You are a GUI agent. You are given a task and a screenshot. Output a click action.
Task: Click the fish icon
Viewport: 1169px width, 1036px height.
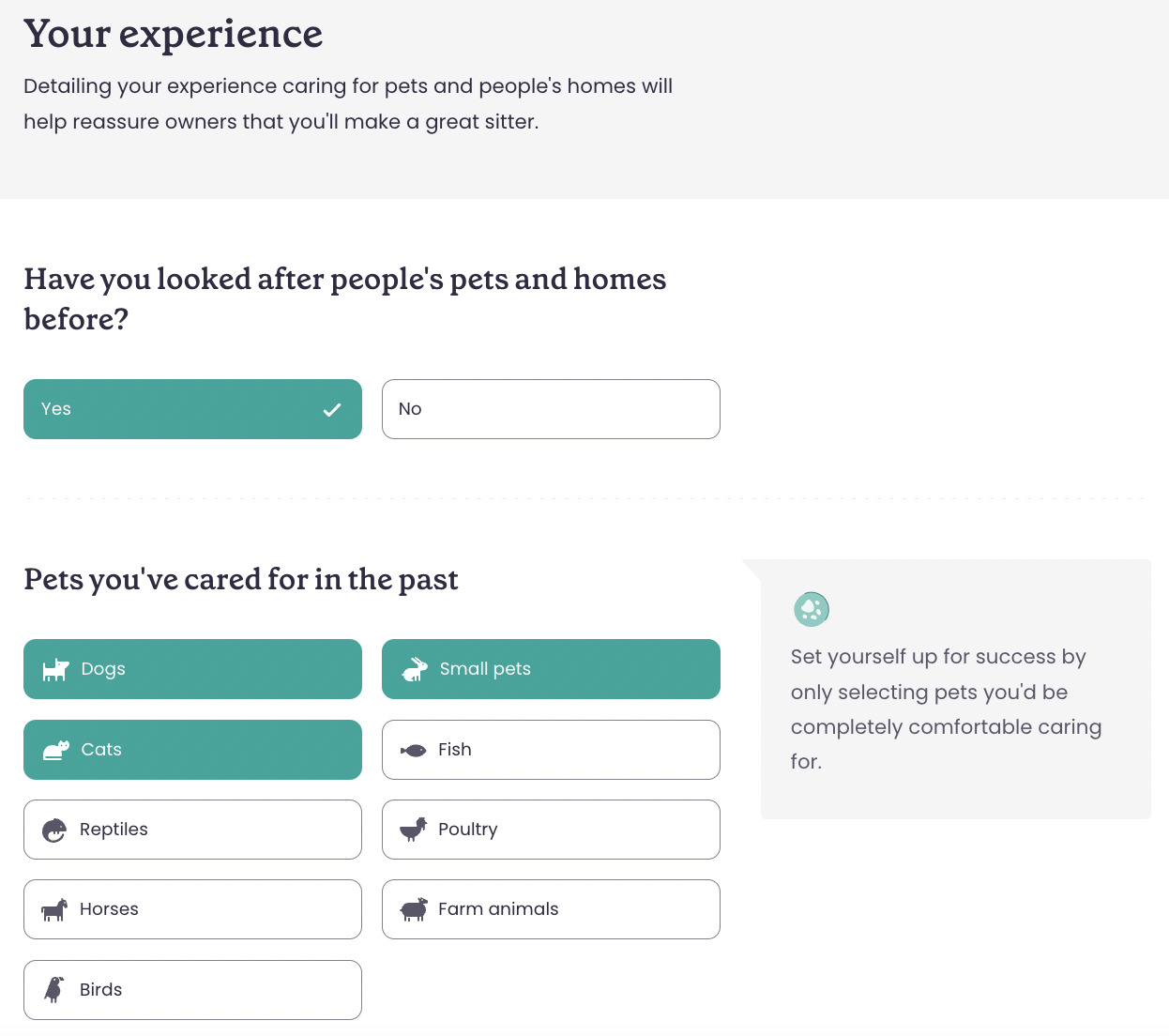(x=414, y=750)
